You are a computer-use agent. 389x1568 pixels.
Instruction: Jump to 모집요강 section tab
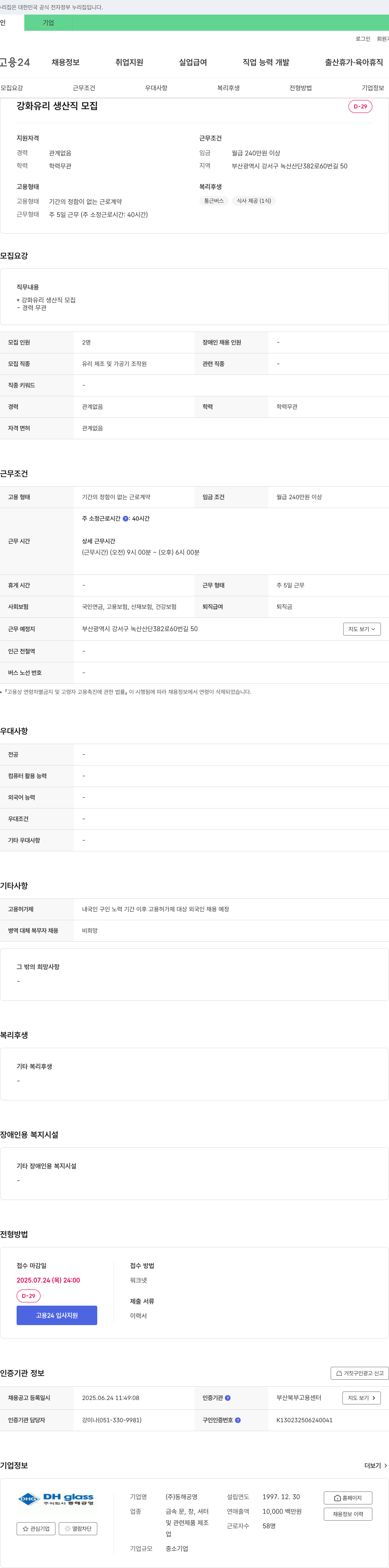[x=12, y=88]
